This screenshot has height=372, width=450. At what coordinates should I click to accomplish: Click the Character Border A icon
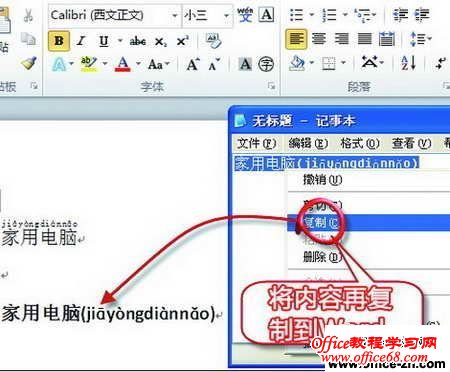[267, 15]
